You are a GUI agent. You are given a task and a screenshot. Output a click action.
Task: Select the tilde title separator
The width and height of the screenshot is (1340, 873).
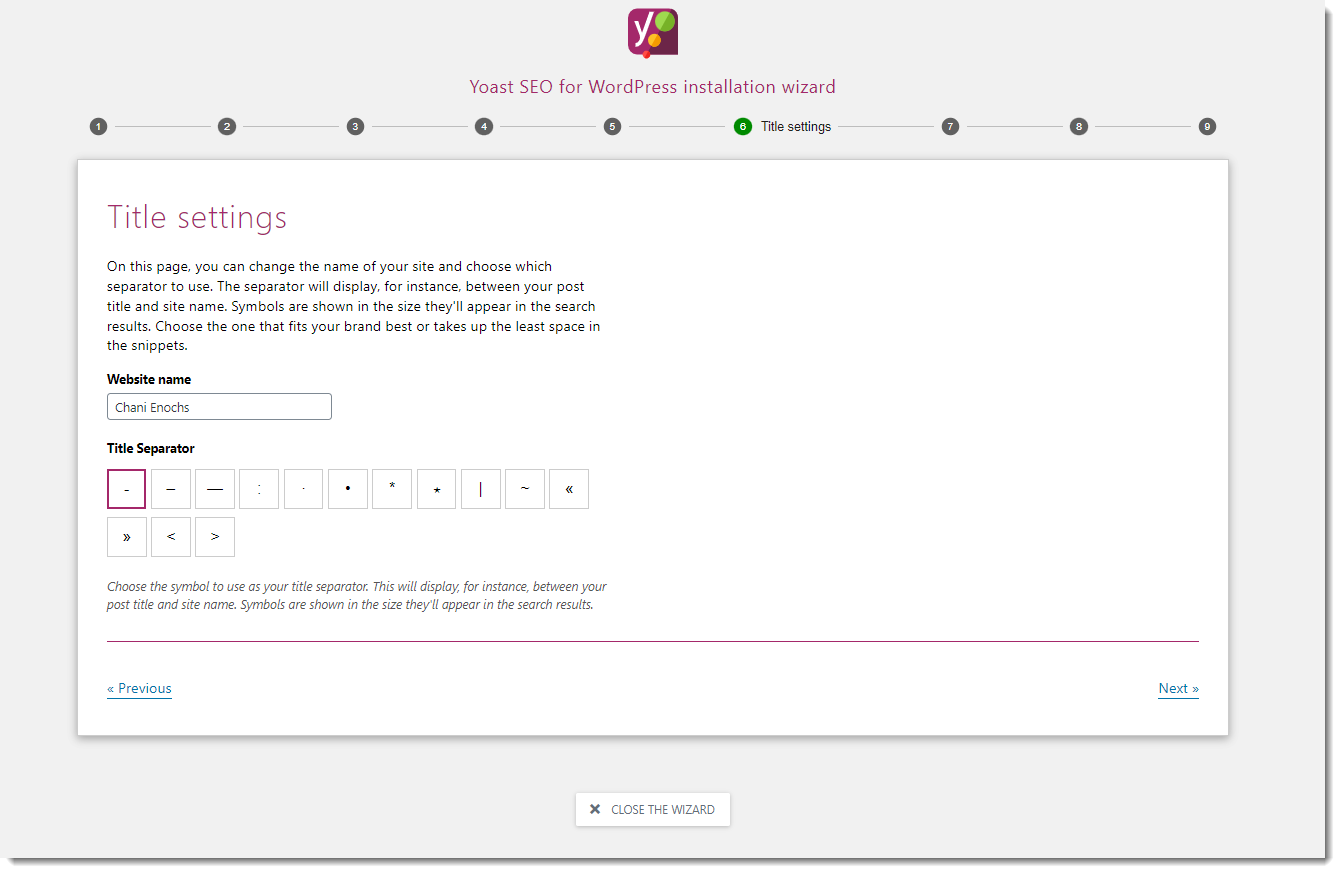[x=525, y=489]
